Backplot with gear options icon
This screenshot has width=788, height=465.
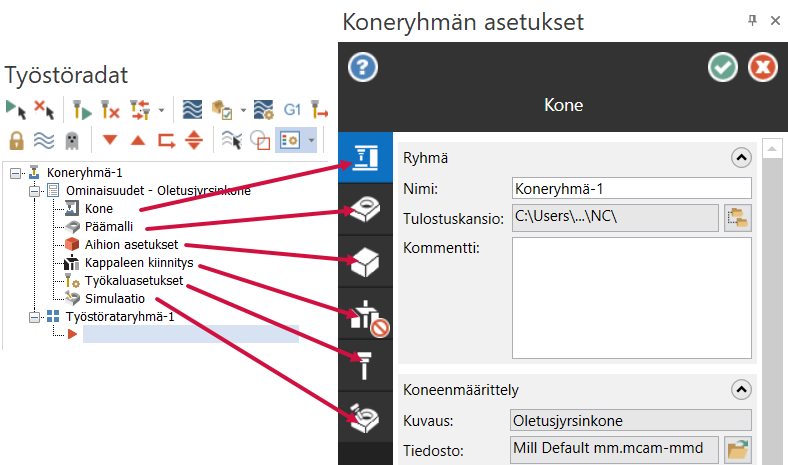pos(264,109)
